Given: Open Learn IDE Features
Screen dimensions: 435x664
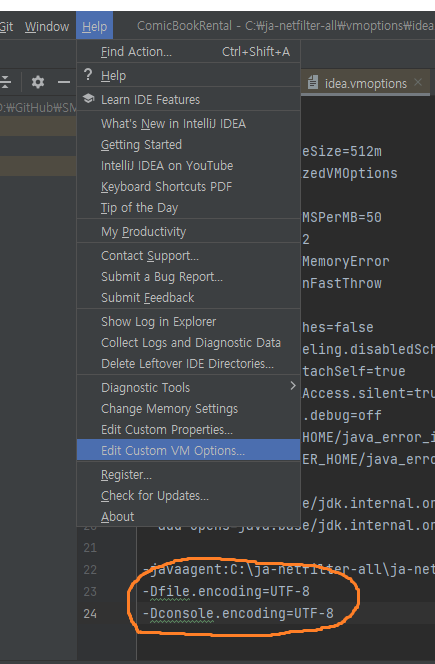Looking at the screenshot, I should click(188, 100).
